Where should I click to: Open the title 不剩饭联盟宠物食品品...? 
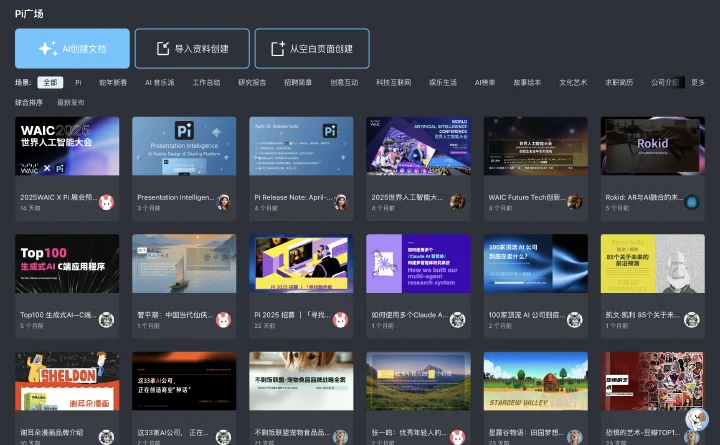[292, 433]
